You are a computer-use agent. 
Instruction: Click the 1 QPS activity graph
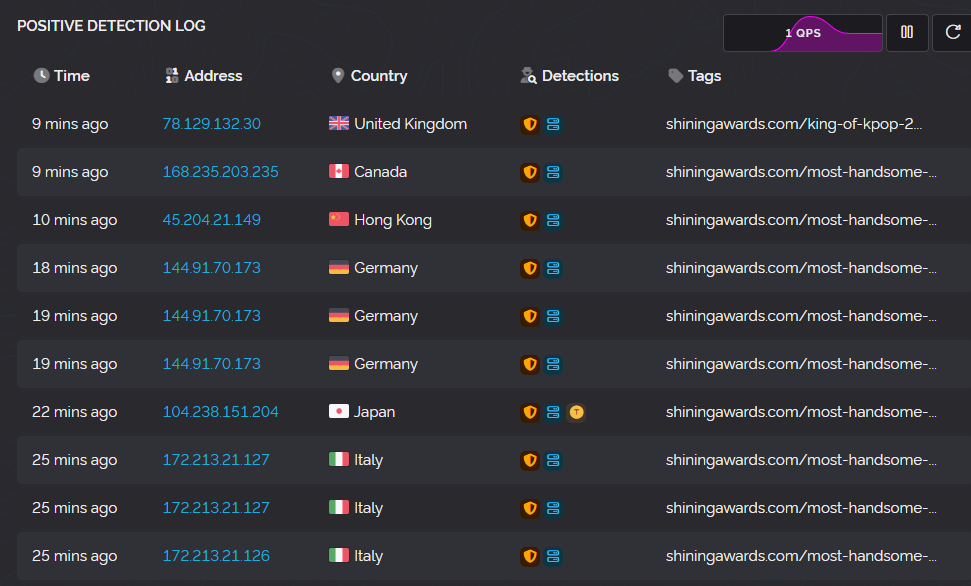pos(802,33)
